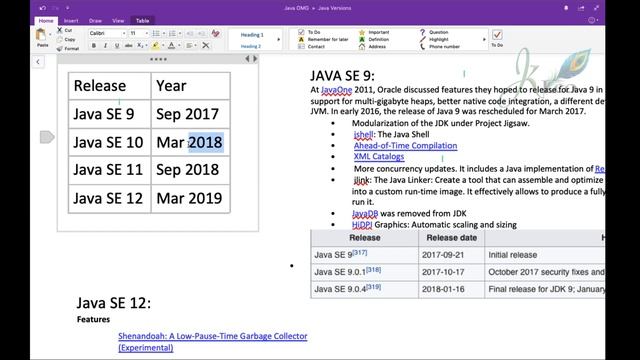The image size is (640, 360).
Task: Click the Copy icon
Action: (x=60, y=40)
